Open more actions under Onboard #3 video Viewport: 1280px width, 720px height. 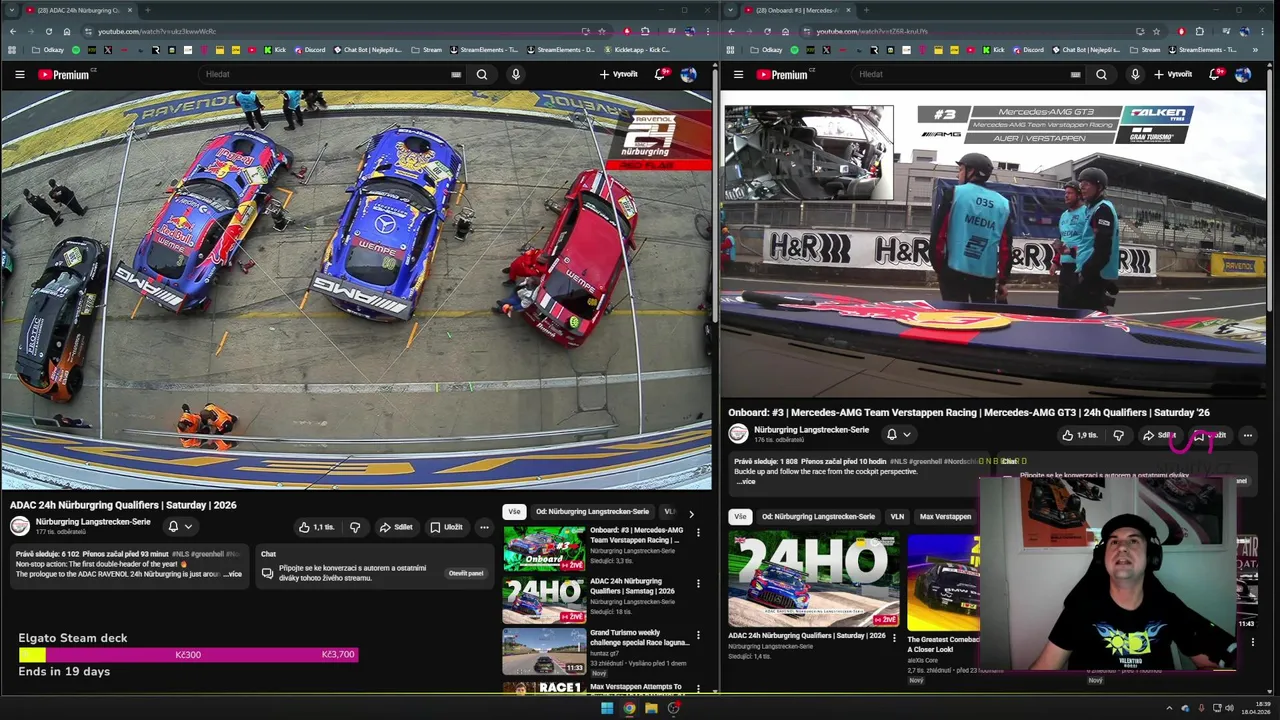point(1247,435)
